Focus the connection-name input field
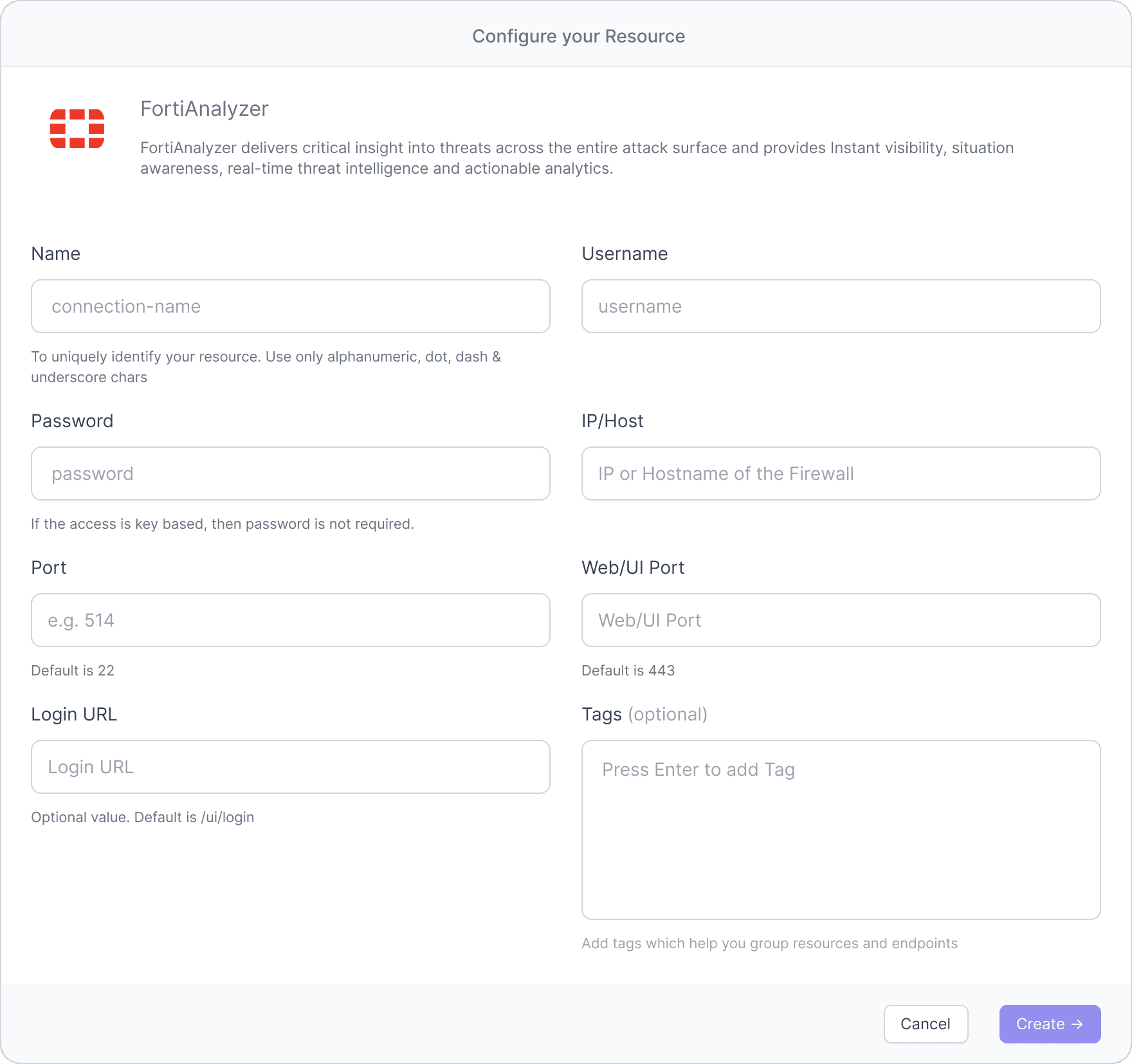This screenshot has height=1064, width=1132. pos(291,306)
